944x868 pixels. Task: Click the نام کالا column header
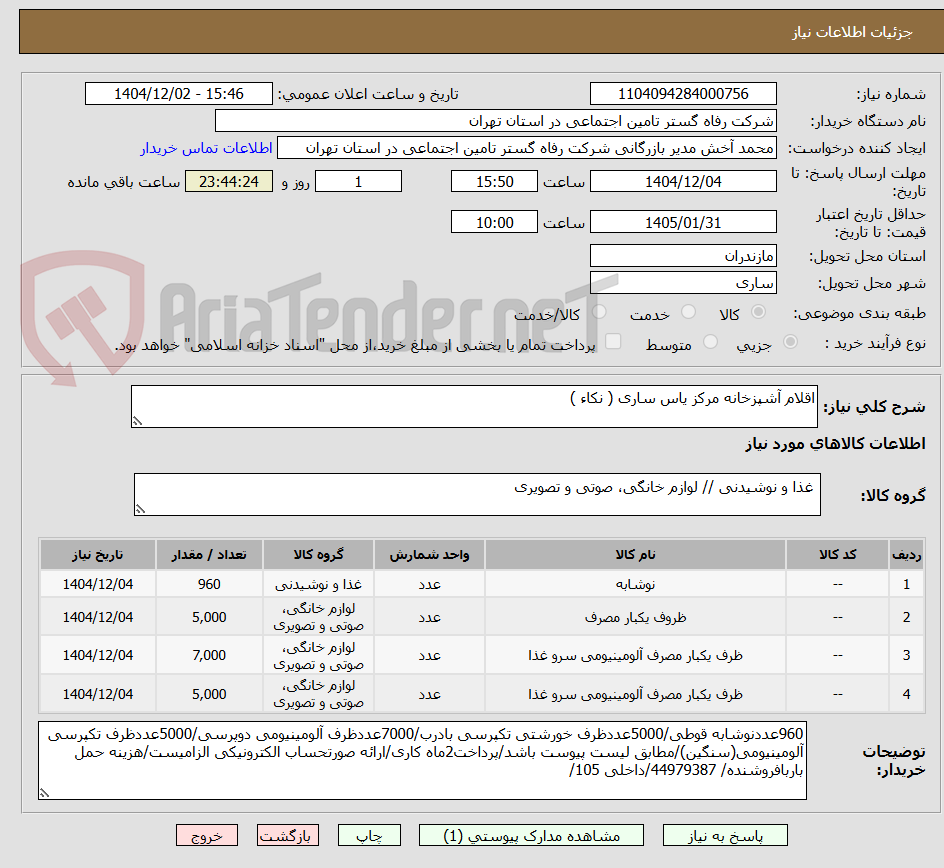(x=635, y=554)
